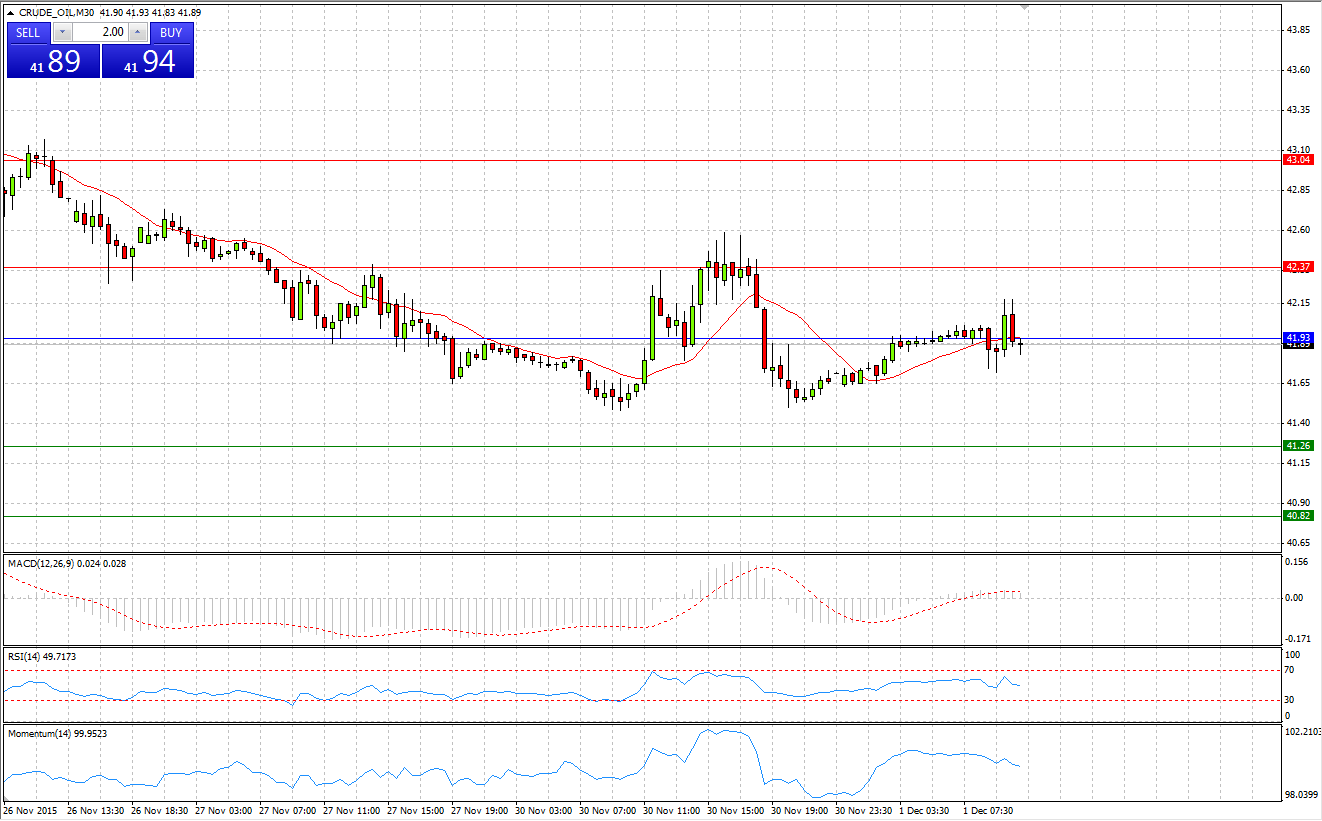The width and height of the screenshot is (1322, 821).
Task: Click the 1 Dec 07:30 time label
Action: click(988, 810)
